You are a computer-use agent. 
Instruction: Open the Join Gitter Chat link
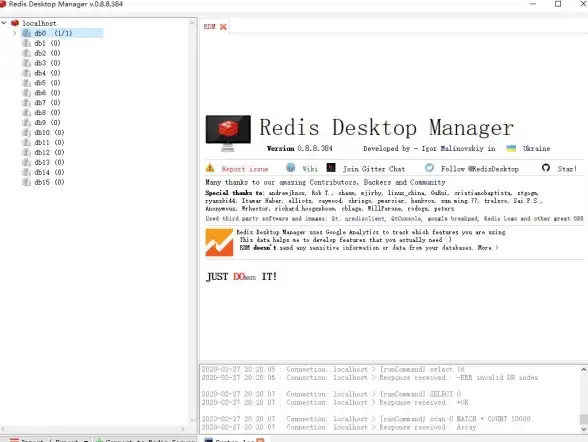pyautogui.click(x=374, y=169)
